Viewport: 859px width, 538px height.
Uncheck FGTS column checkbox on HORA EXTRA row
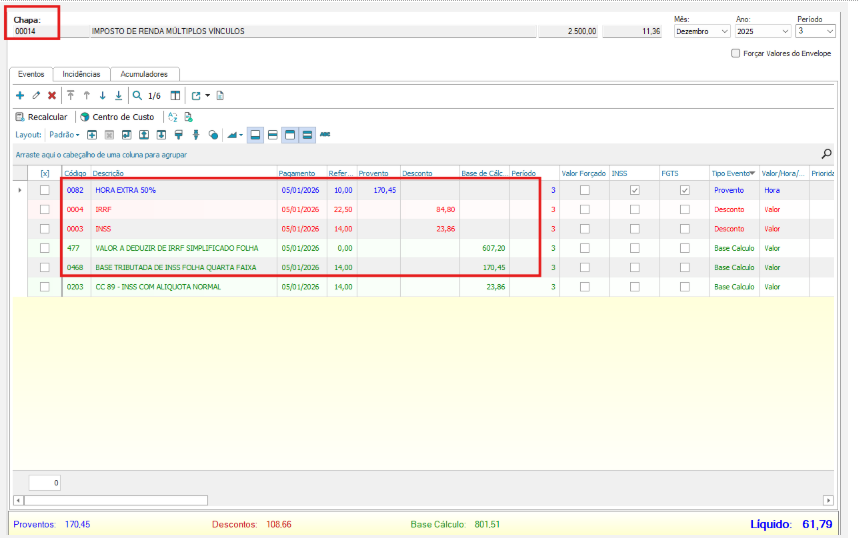[x=685, y=190]
